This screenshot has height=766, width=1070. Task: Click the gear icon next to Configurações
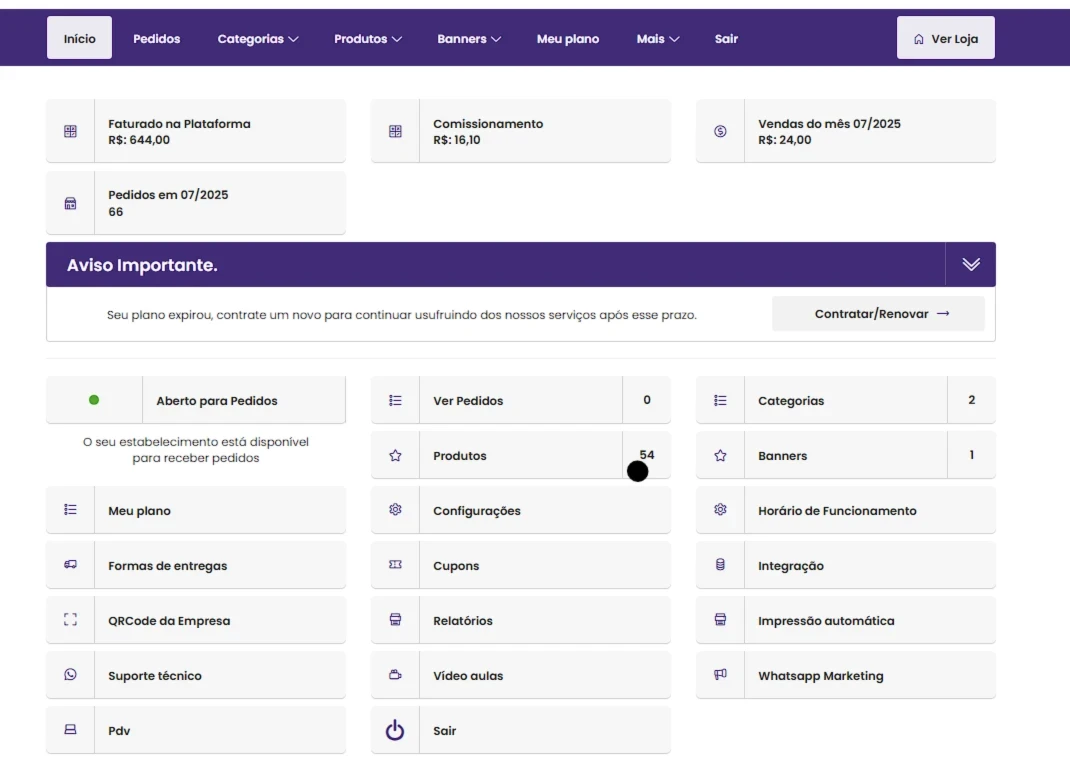395,510
